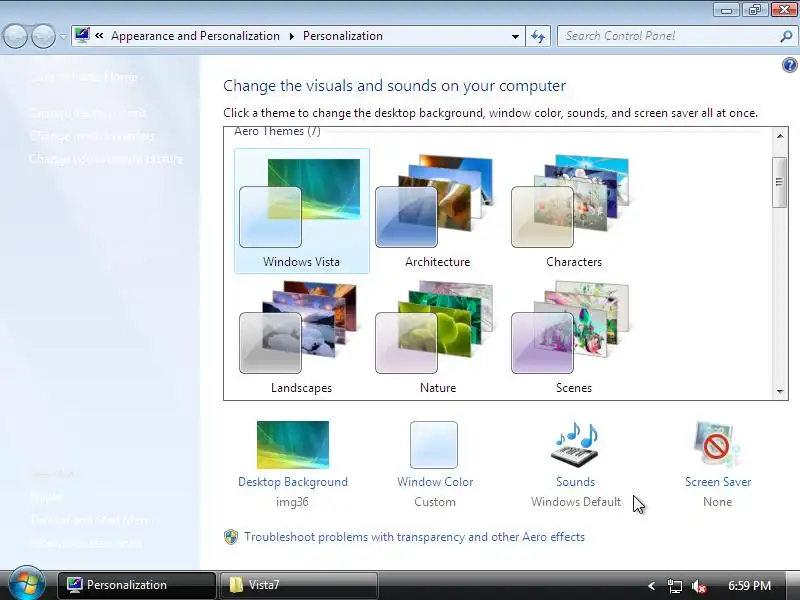Click the Screen Saver link text
Screen dimensions: 800x600
pos(718,482)
